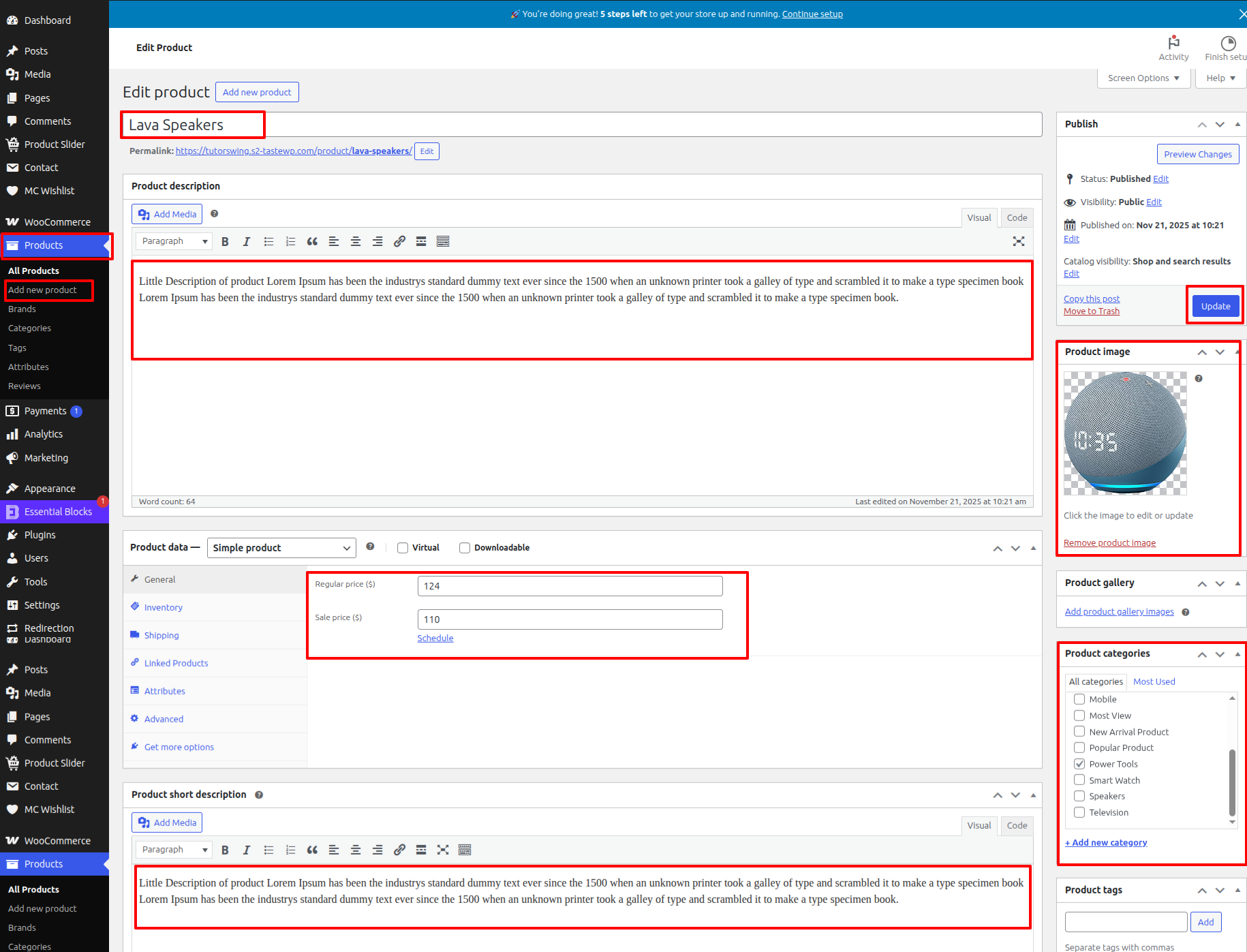Click the Remove product image link
This screenshot has width=1247, height=952.
(1109, 543)
